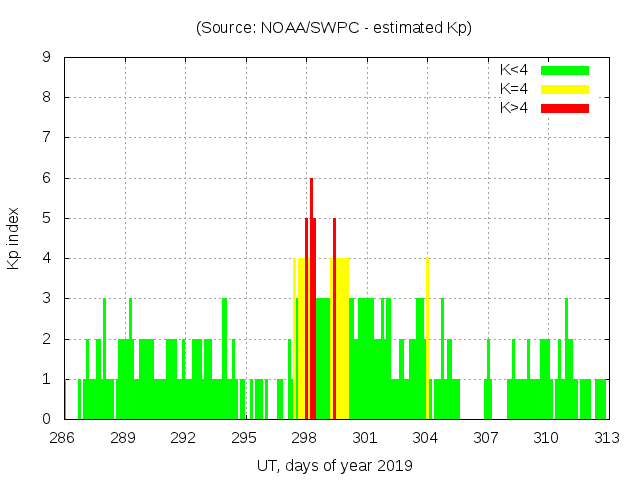Click the y-axis tick label 5
640x480 pixels.
[x=47, y=218]
